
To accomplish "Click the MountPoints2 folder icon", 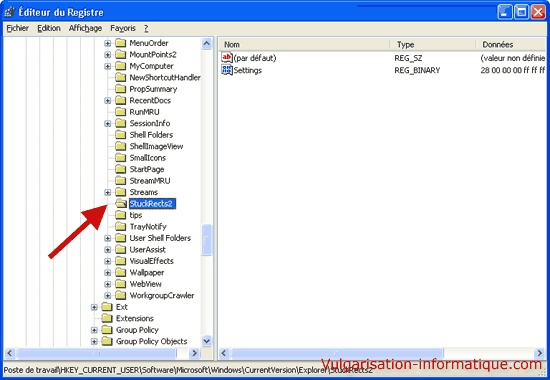I will point(121,54).
